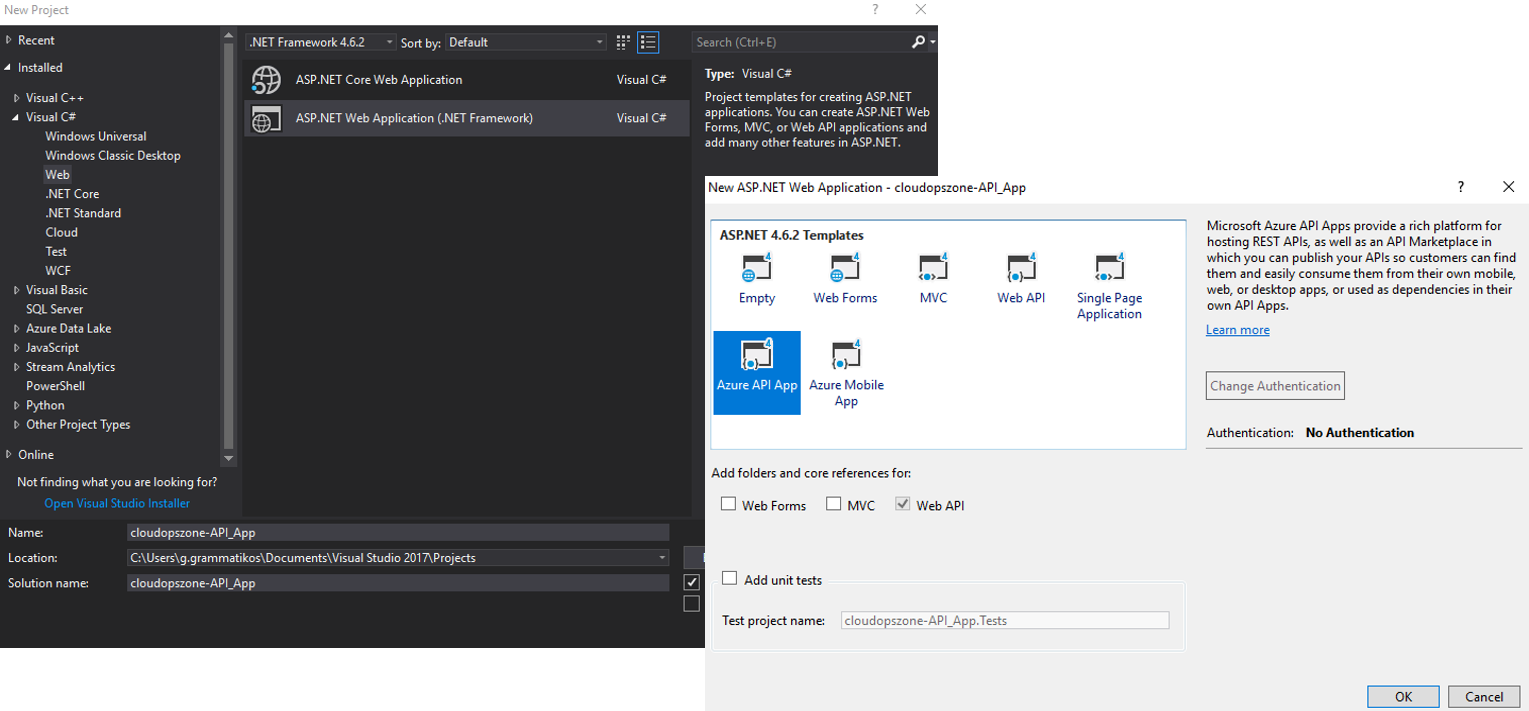The width and height of the screenshot is (1529, 711).
Task: Expand the Visual Basic node
Action: 17,290
